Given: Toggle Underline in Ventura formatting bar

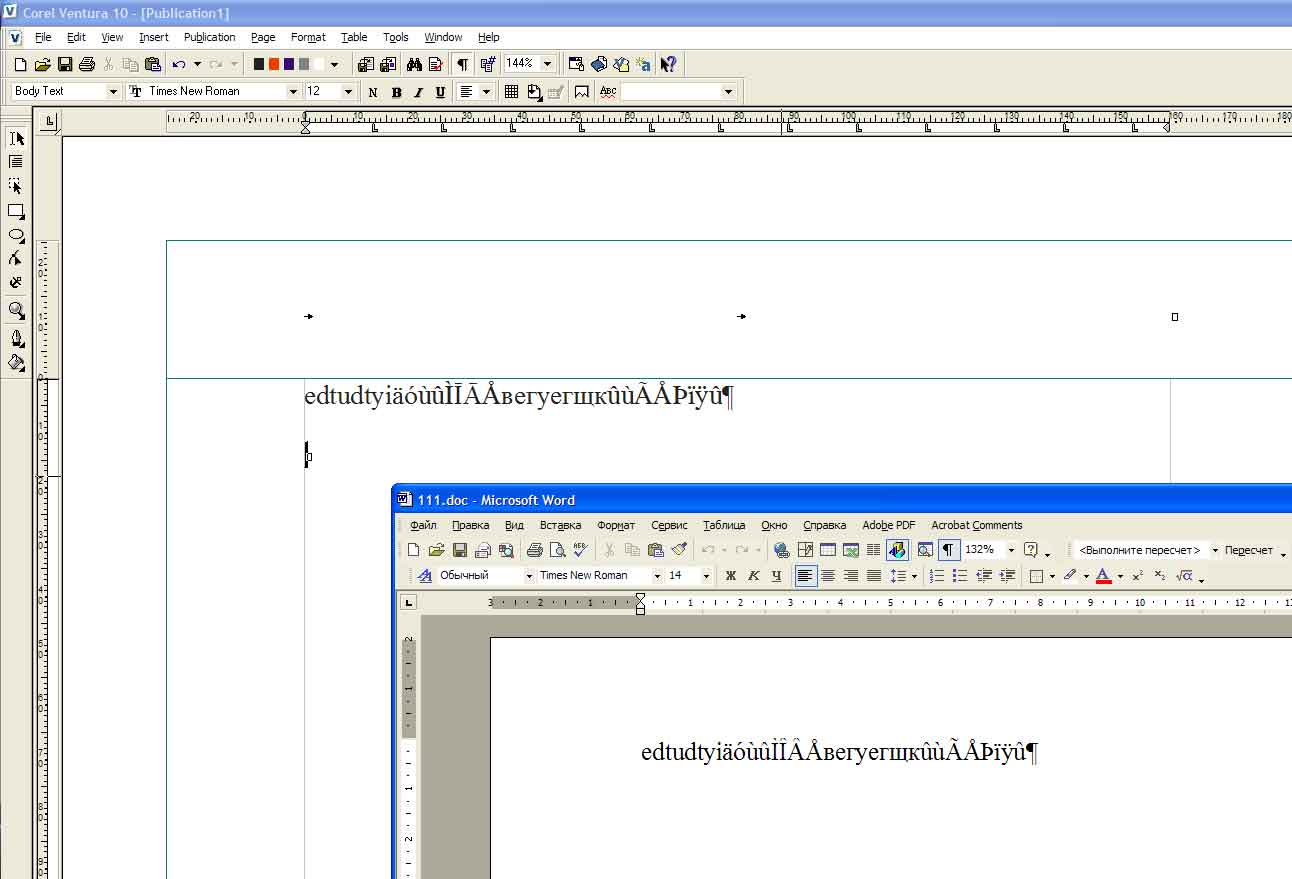Looking at the screenshot, I should [441, 92].
